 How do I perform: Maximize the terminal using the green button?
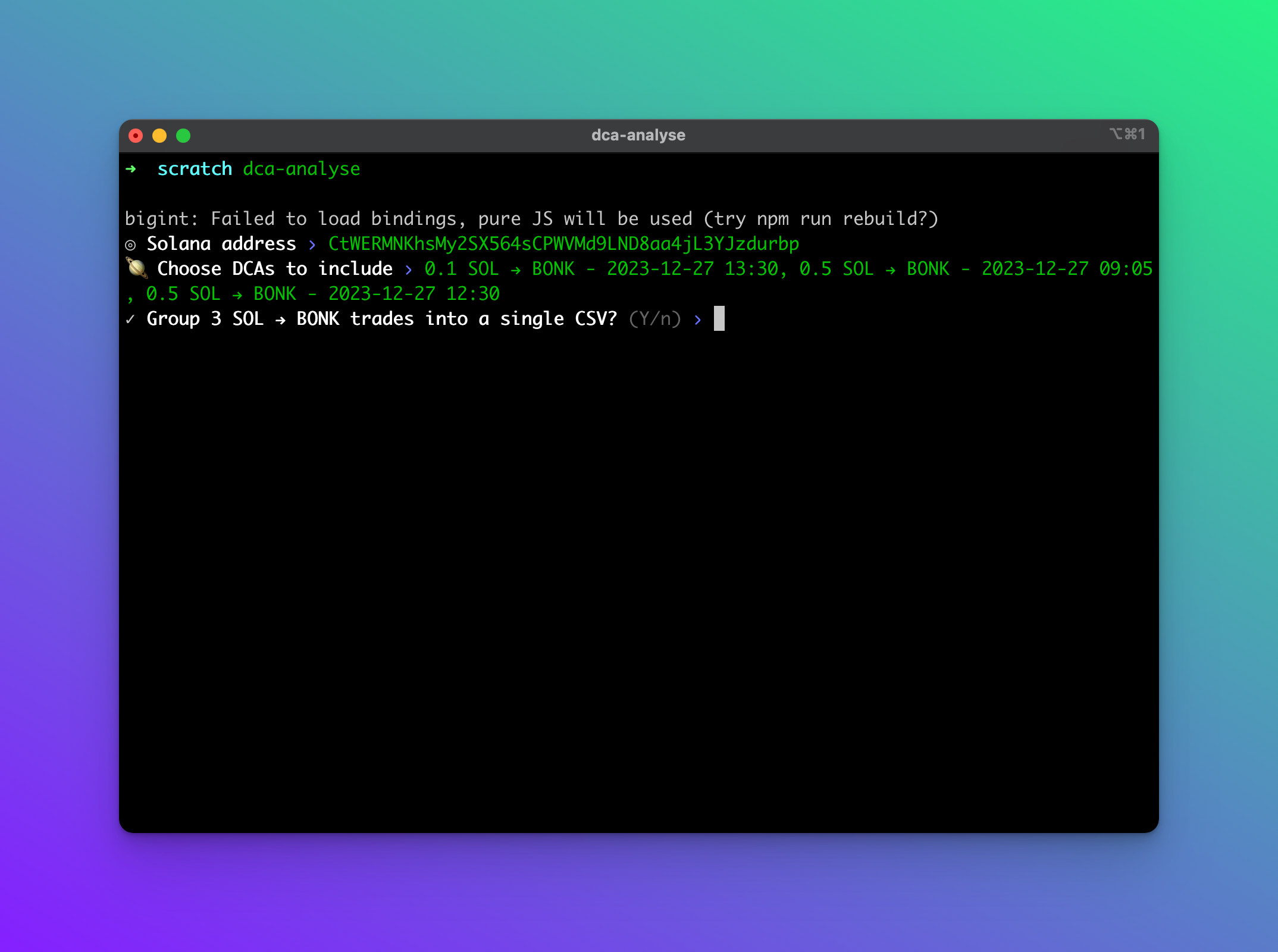tap(183, 136)
